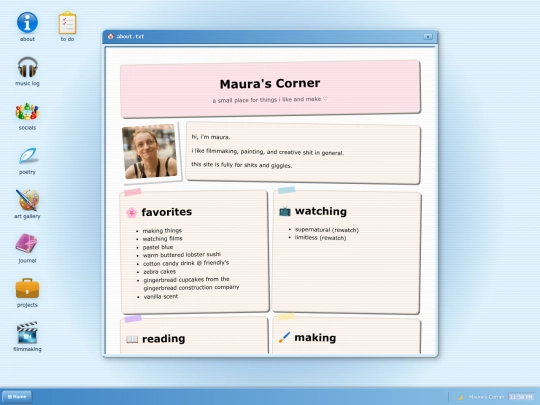Click the flower icon beside favorites
Image resolution: width=540 pixels, height=405 pixels.
pos(132,212)
